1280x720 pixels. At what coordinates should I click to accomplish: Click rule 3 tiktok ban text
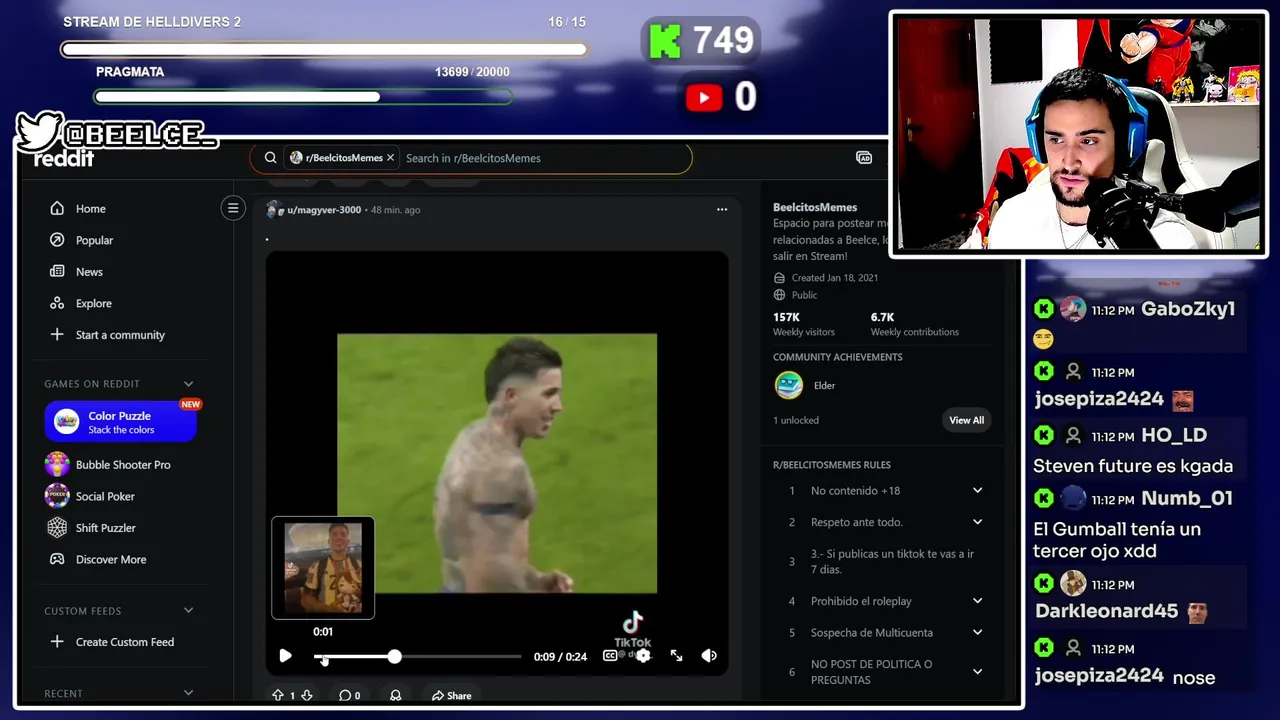[x=893, y=562]
